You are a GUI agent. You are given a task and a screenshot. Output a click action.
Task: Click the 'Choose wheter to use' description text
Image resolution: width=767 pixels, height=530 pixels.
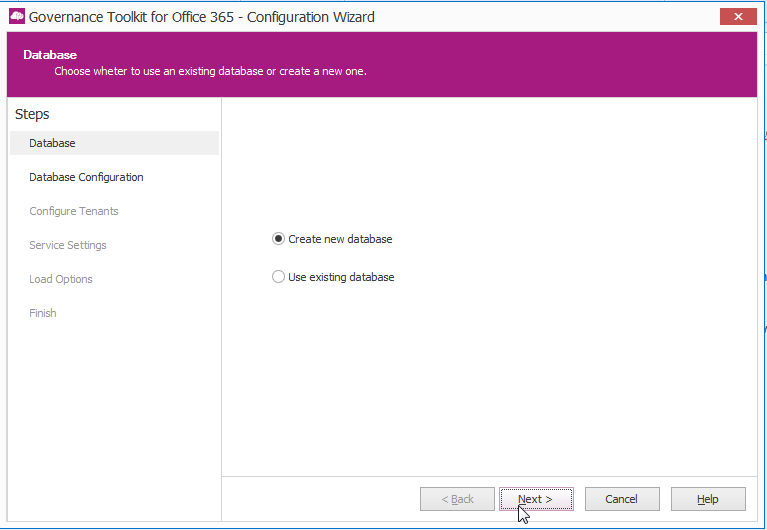tap(210, 71)
